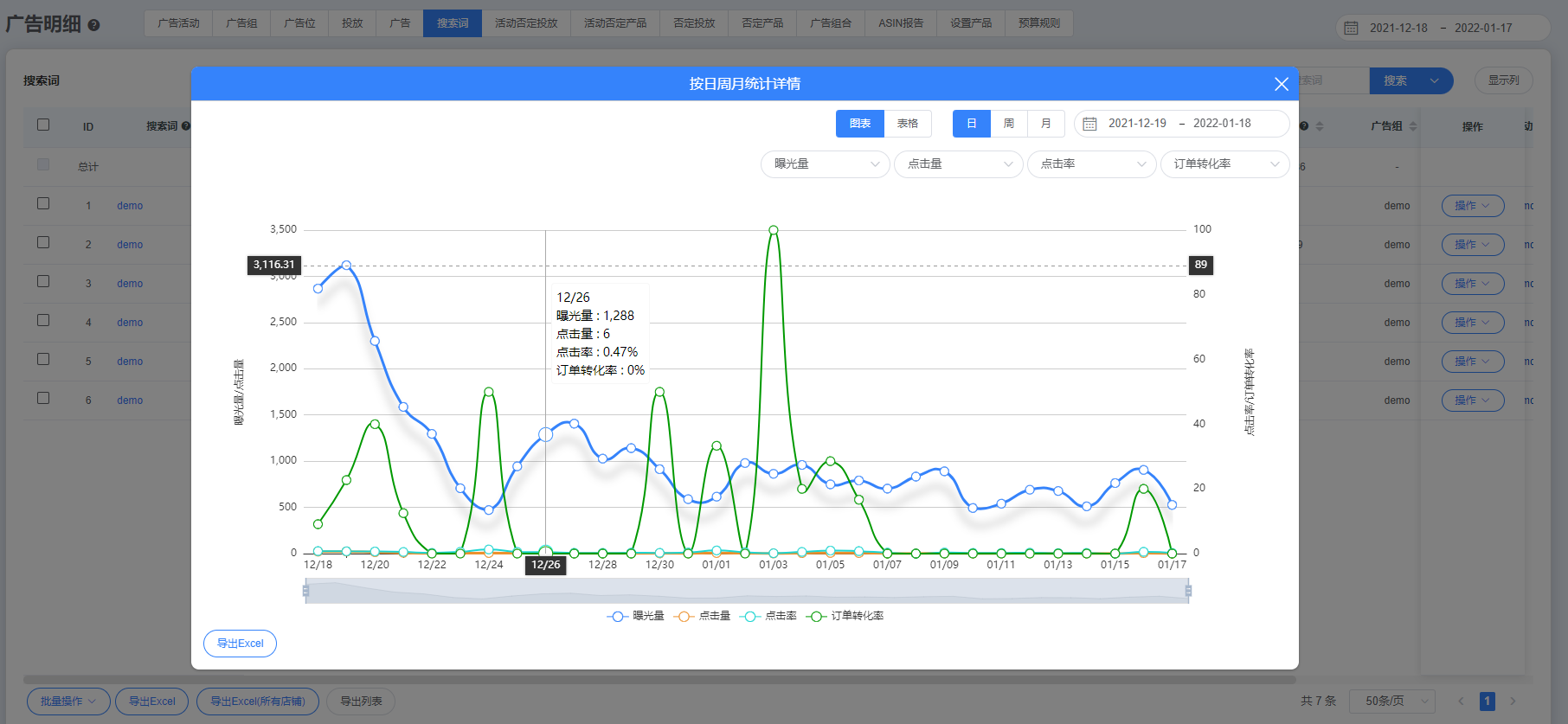Open the 曝光量 metric dropdown

825,164
